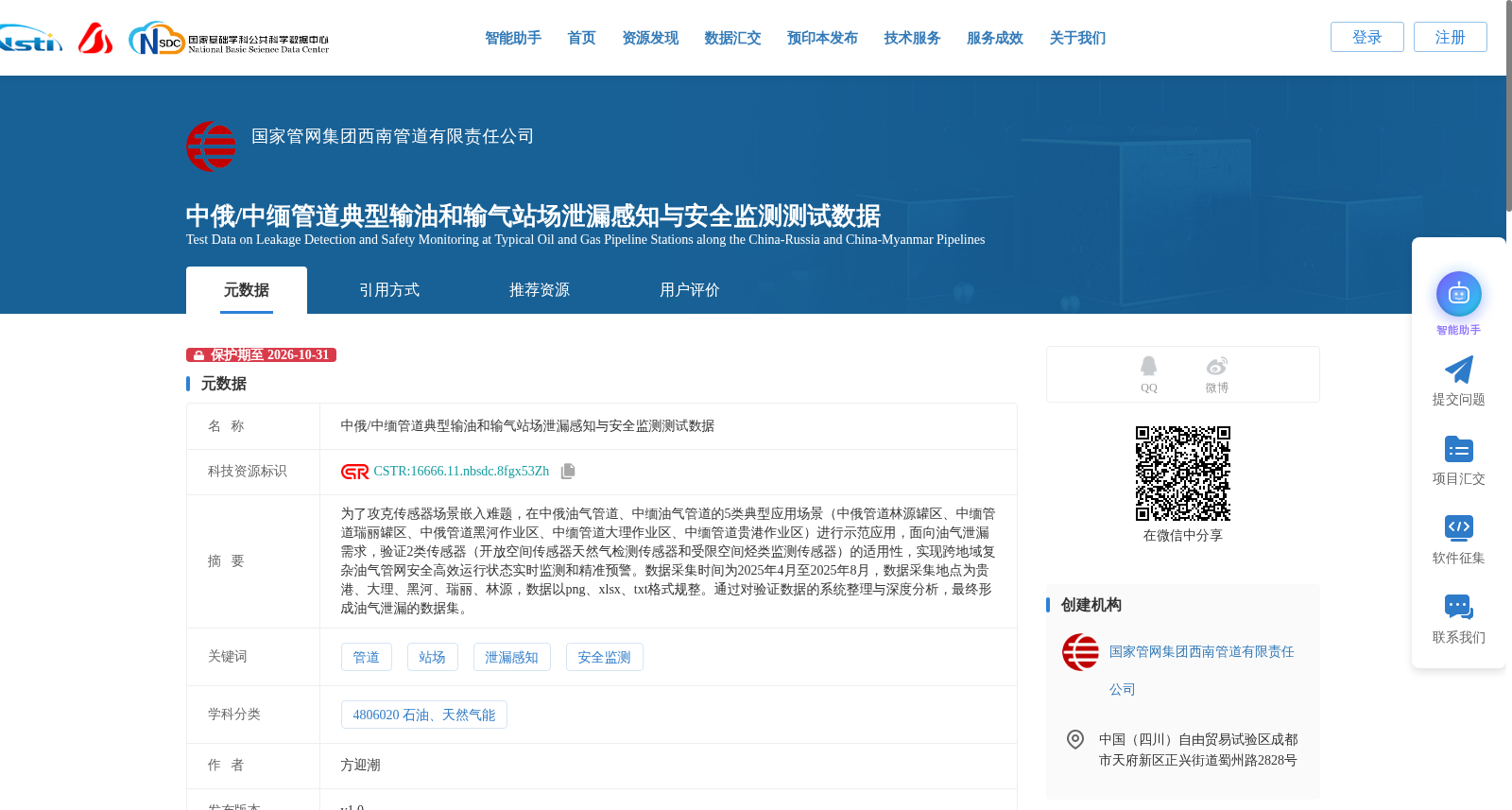The height and width of the screenshot is (810, 1512).
Task: Click the protection period badge 2026-10-31
Action: pyautogui.click(x=262, y=355)
